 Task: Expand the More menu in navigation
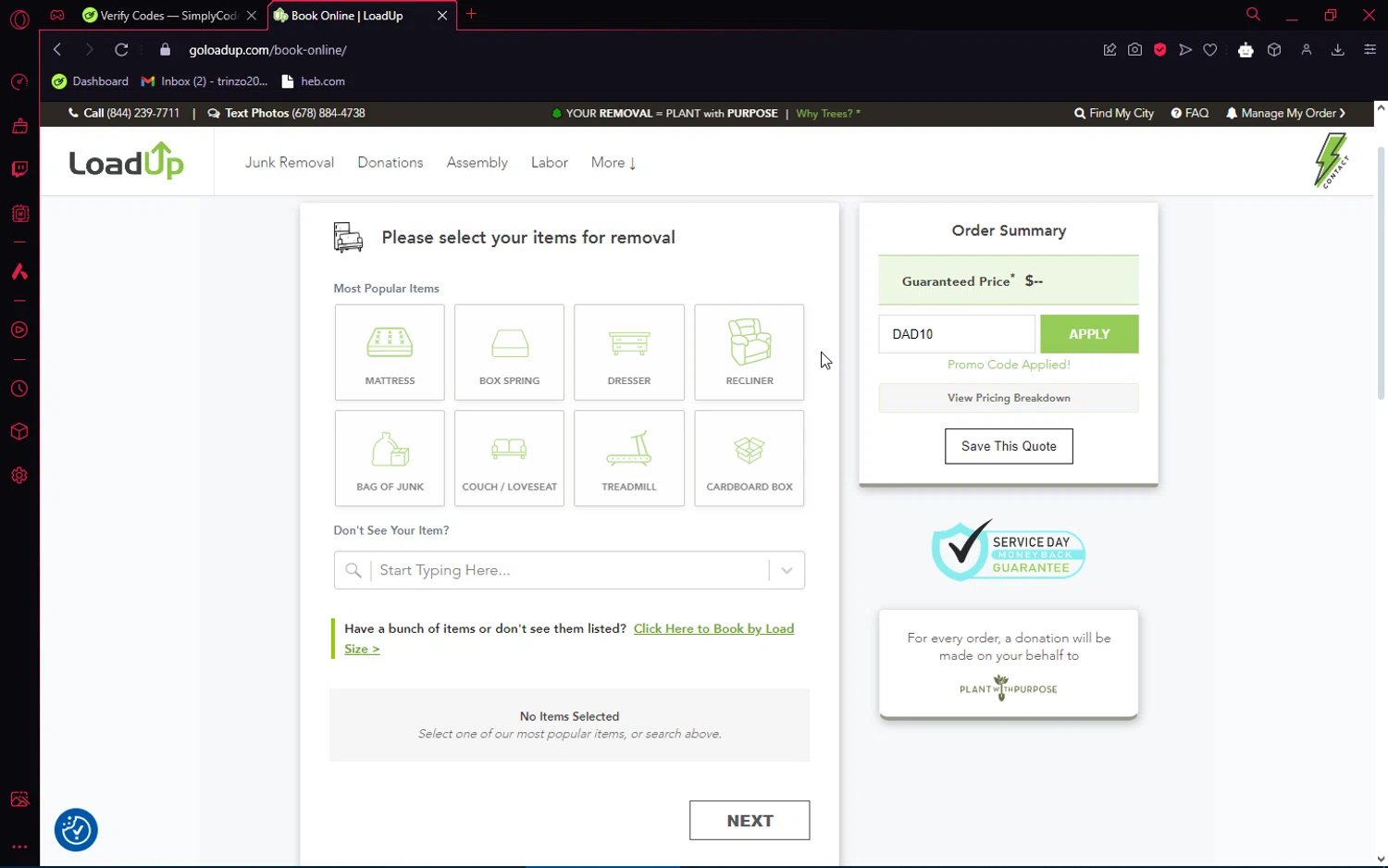click(613, 163)
